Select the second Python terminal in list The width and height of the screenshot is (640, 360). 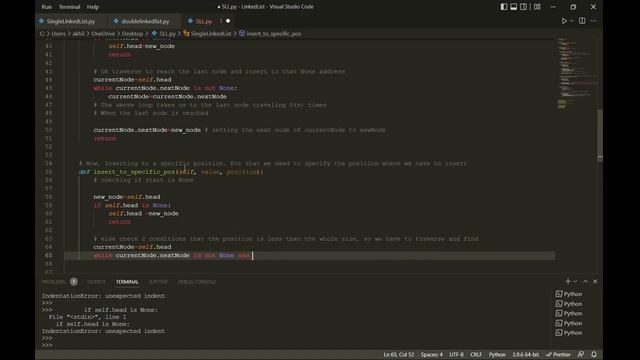[x=569, y=304]
